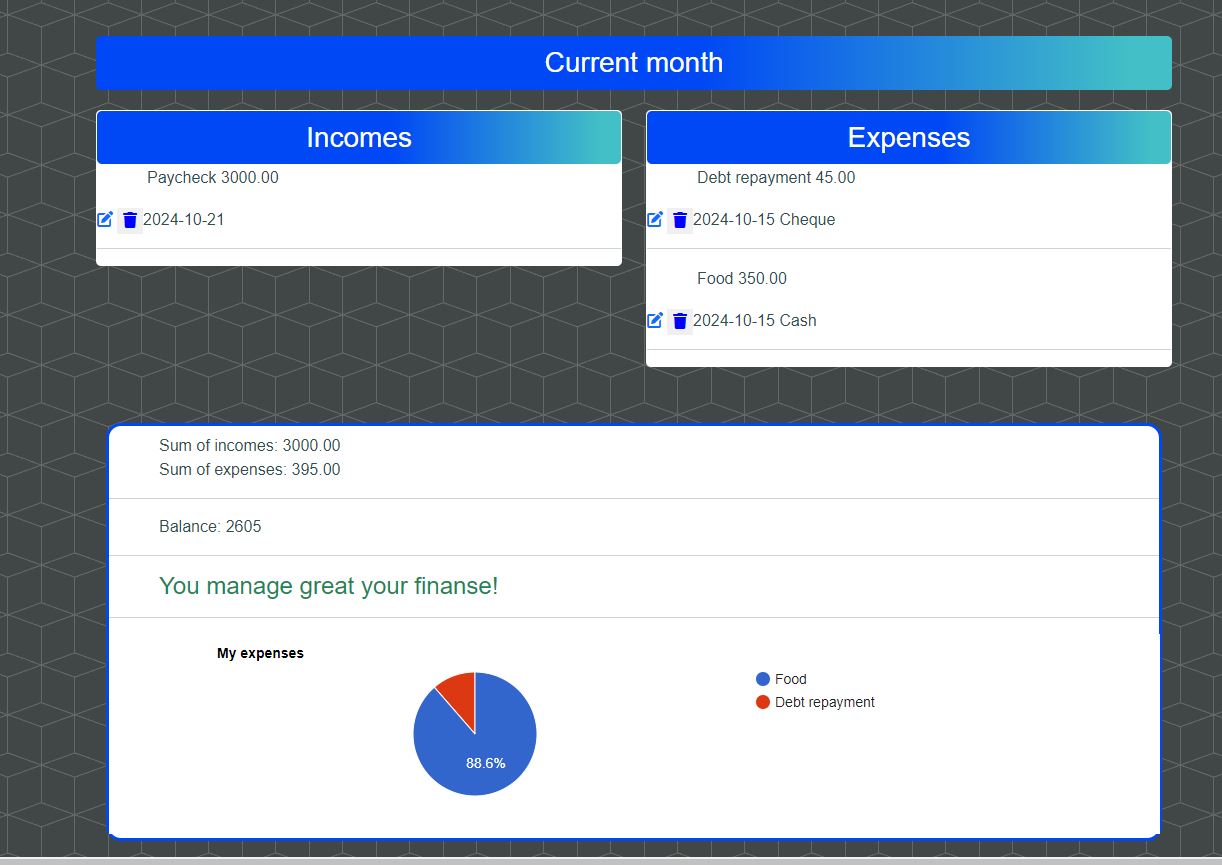The image size is (1222, 865).
Task: Click the My expenses chart title
Action: tap(260, 653)
